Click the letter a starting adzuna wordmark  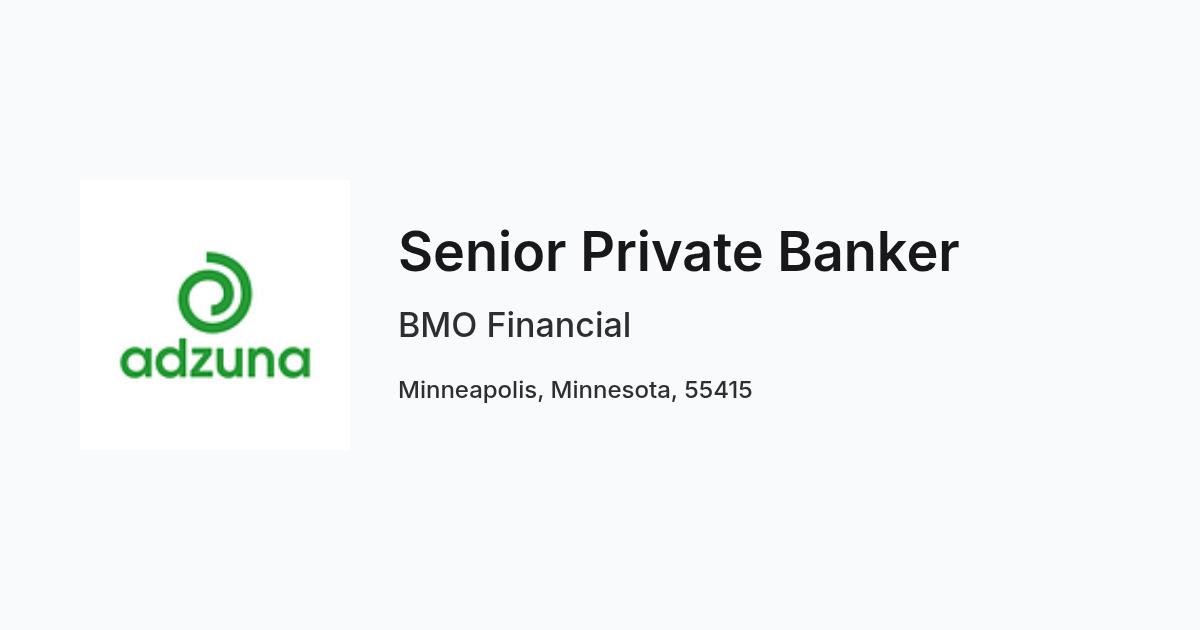[x=136, y=362]
